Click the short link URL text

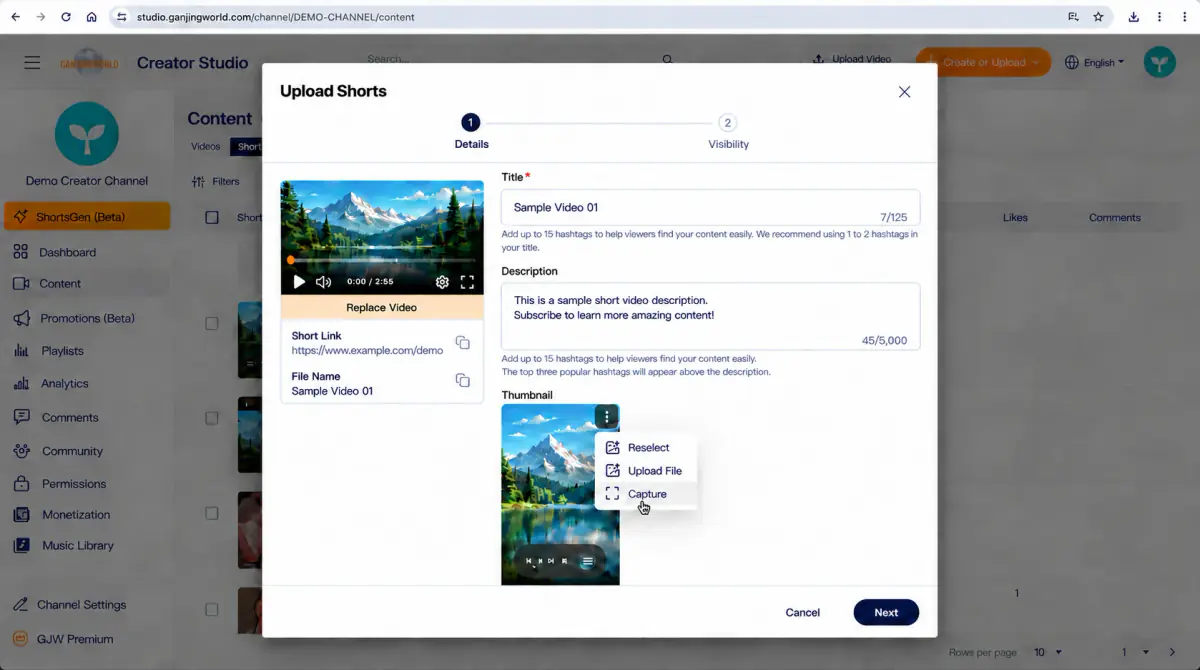[x=367, y=351]
